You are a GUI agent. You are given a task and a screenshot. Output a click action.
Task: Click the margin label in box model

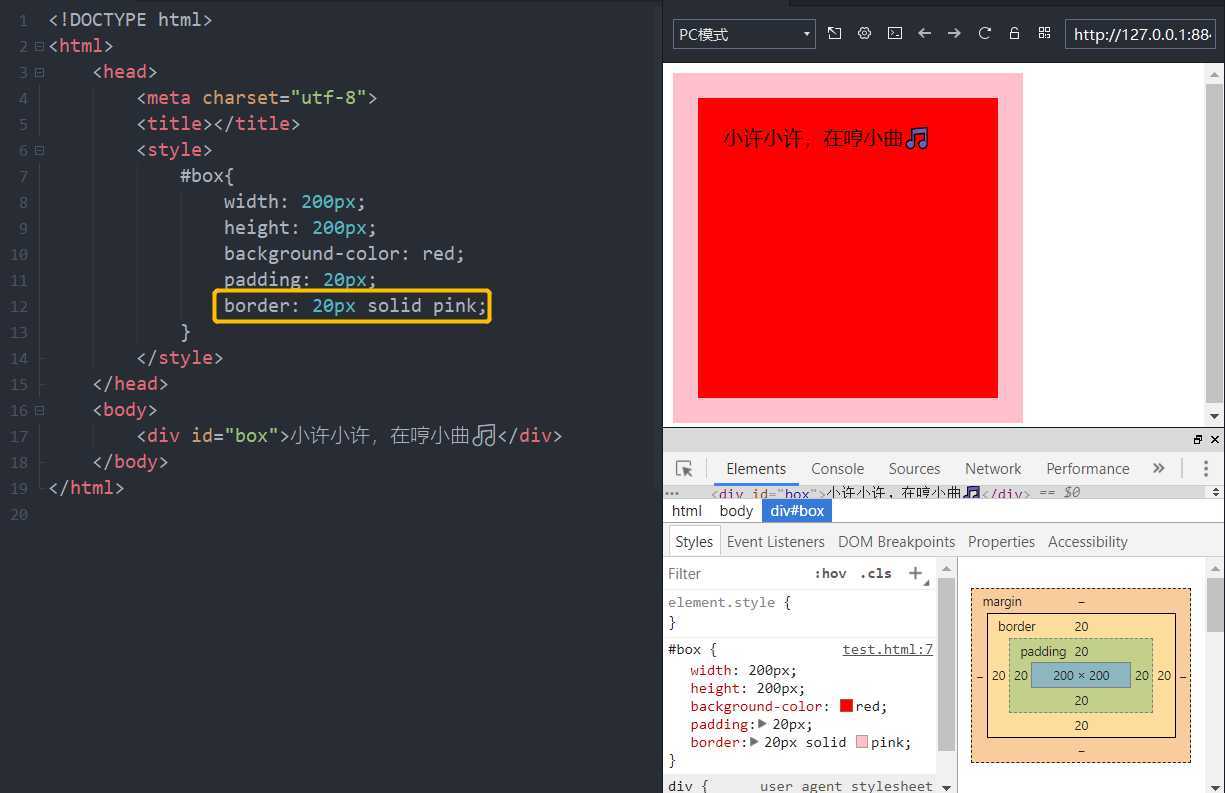point(1002,601)
